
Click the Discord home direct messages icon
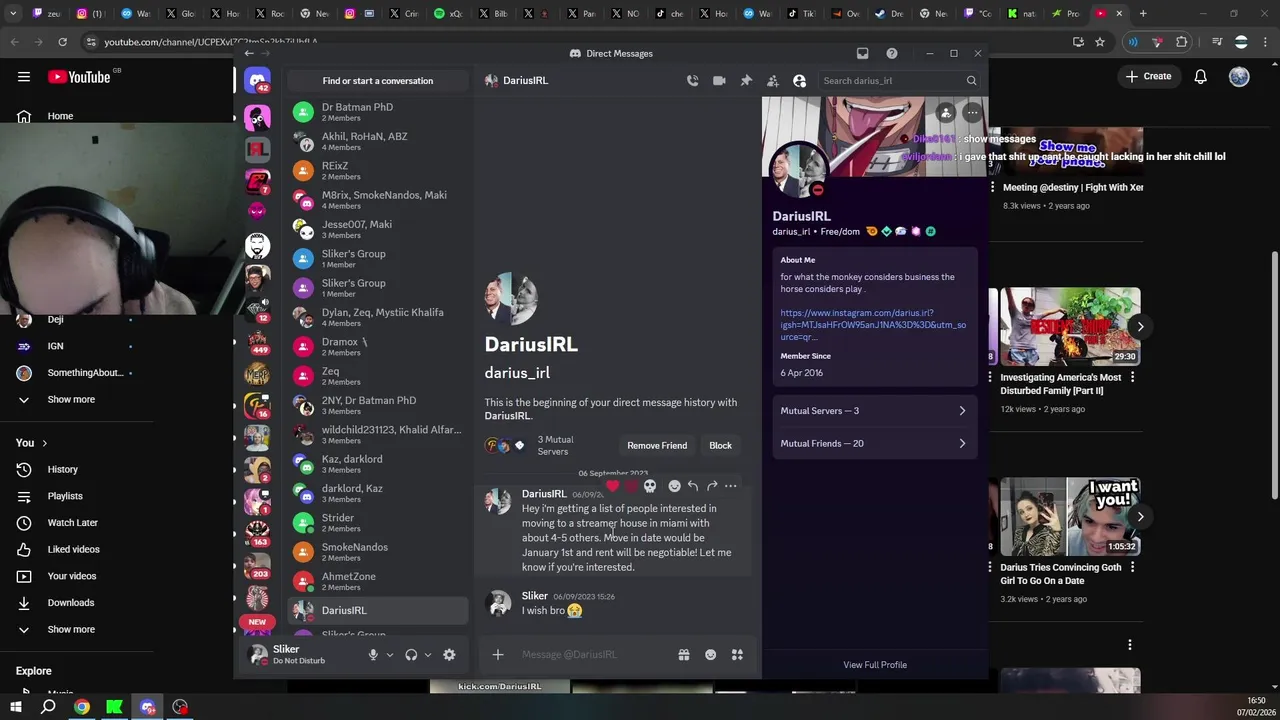click(x=258, y=82)
